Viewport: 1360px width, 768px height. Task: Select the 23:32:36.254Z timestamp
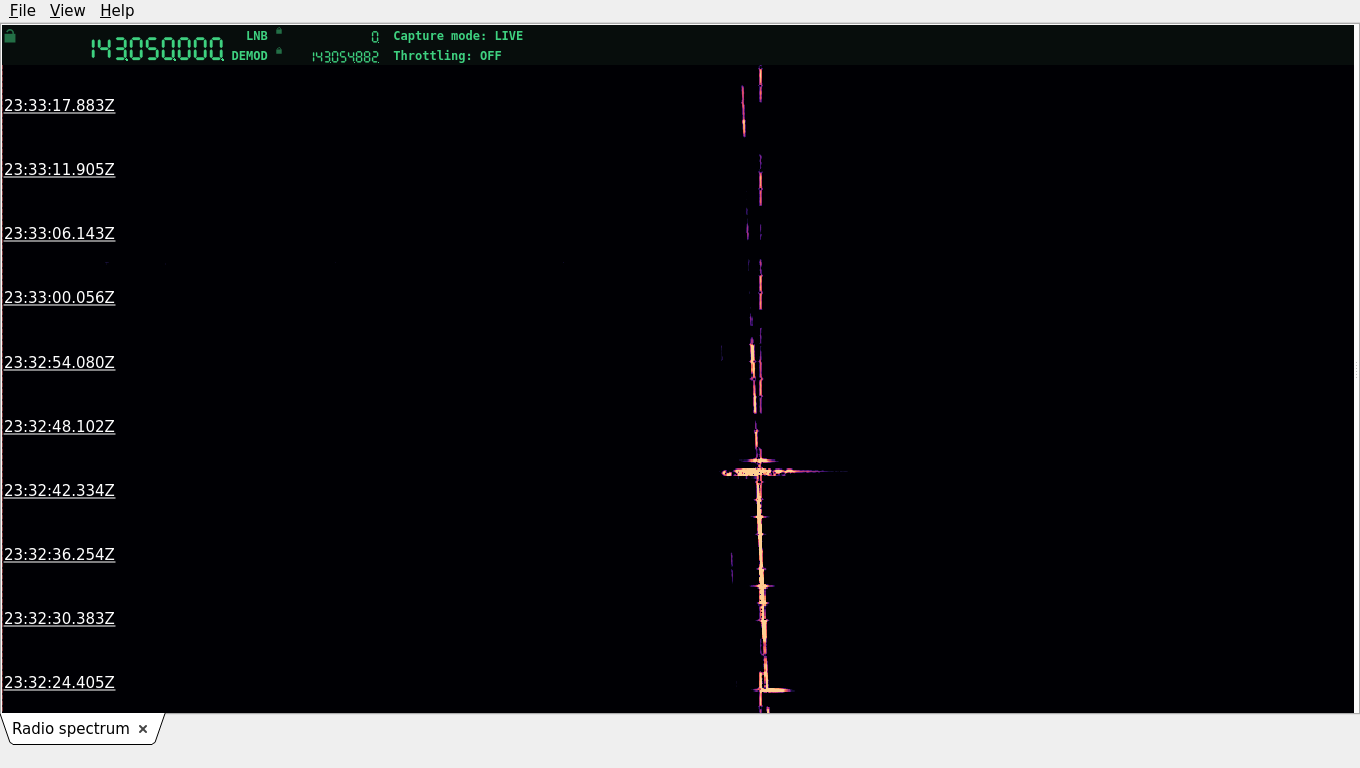click(59, 554)
